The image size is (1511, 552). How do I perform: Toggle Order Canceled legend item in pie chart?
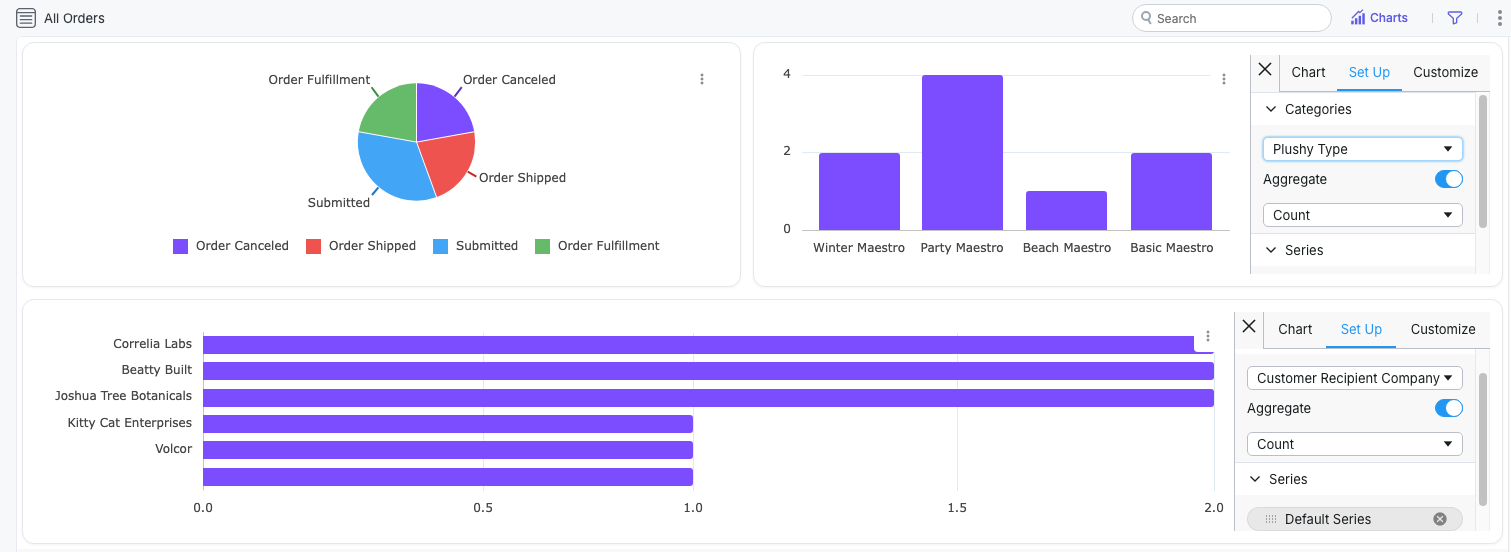coord(231,246)
